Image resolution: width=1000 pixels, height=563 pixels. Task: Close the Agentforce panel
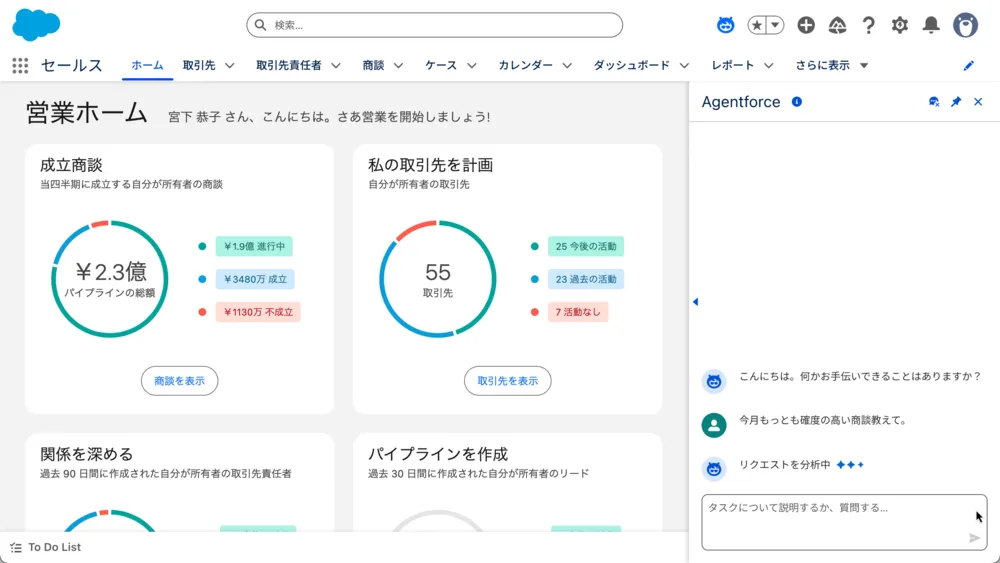click(x=978, y=101)
